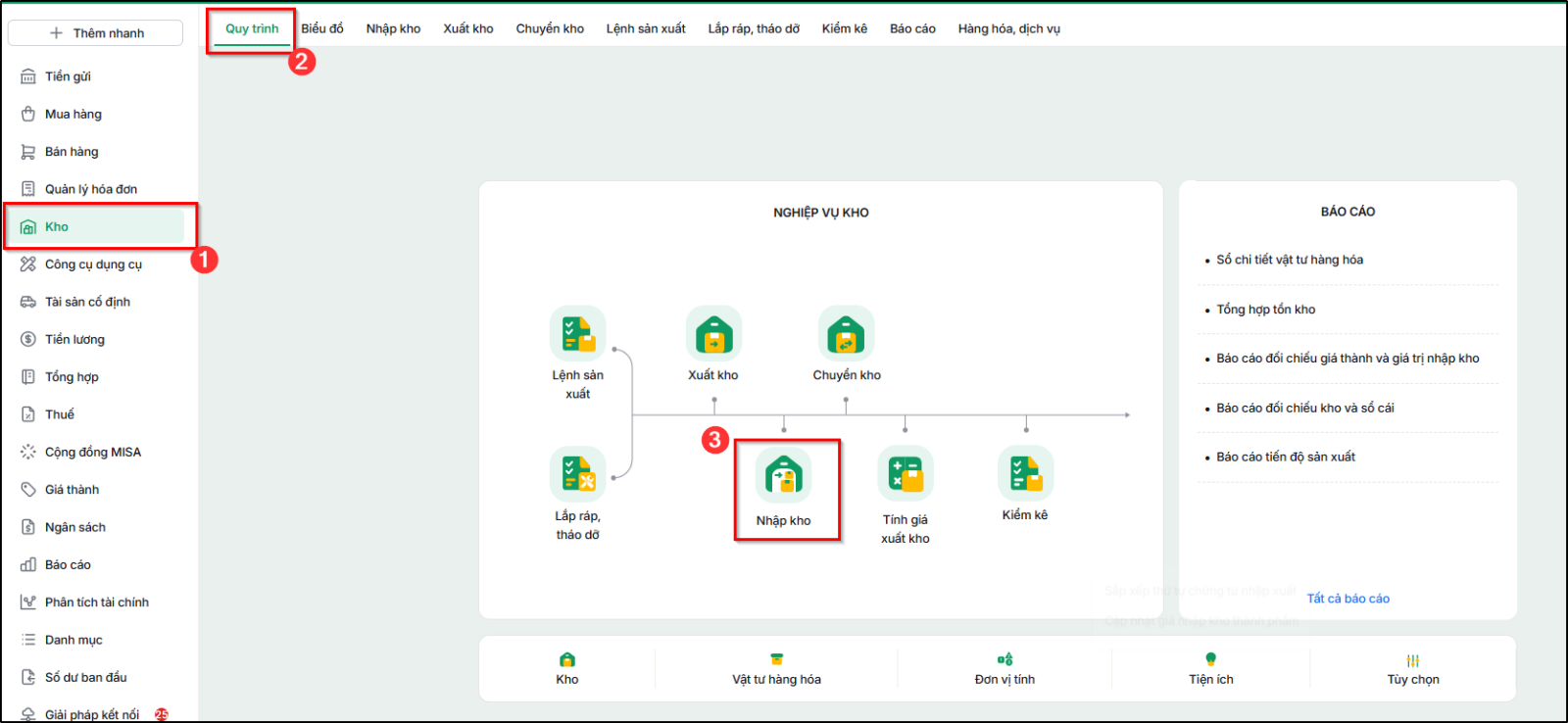Click the Tính giá xuất kho workflow icon

(x=906, y=474)
